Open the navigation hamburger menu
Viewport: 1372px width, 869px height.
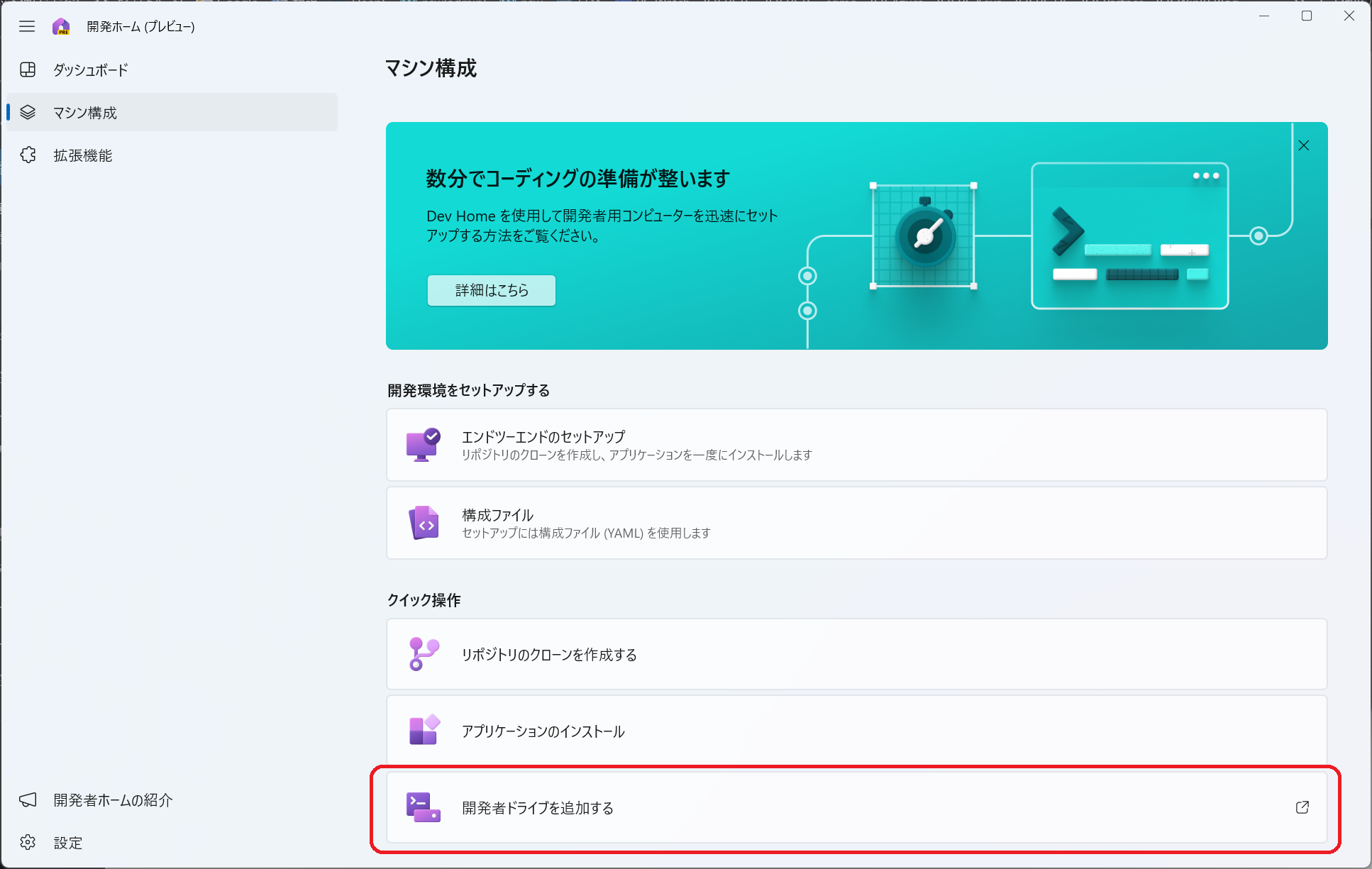click(27, 26)
